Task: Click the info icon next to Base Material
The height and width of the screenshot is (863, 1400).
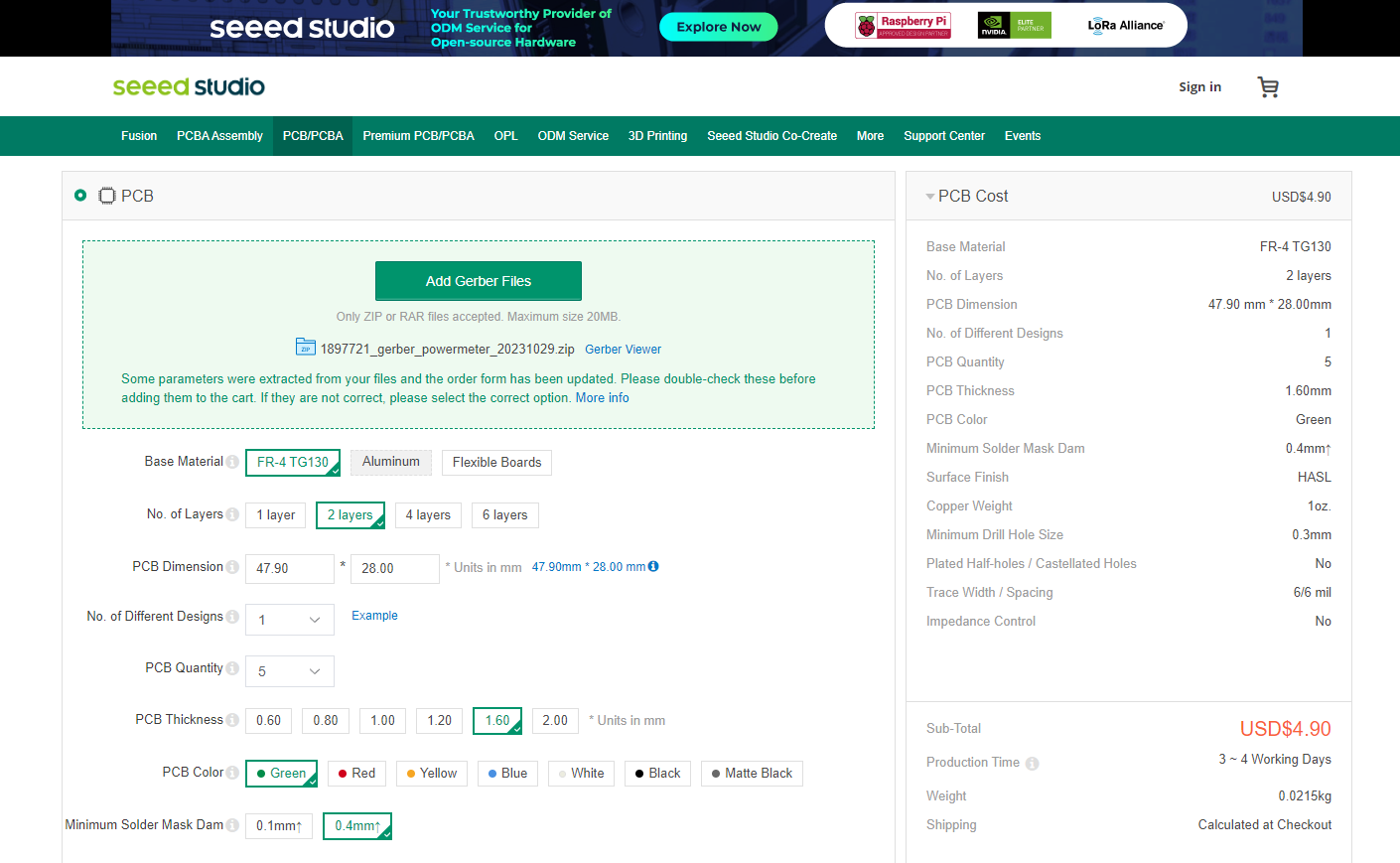Action: [231, 462]
